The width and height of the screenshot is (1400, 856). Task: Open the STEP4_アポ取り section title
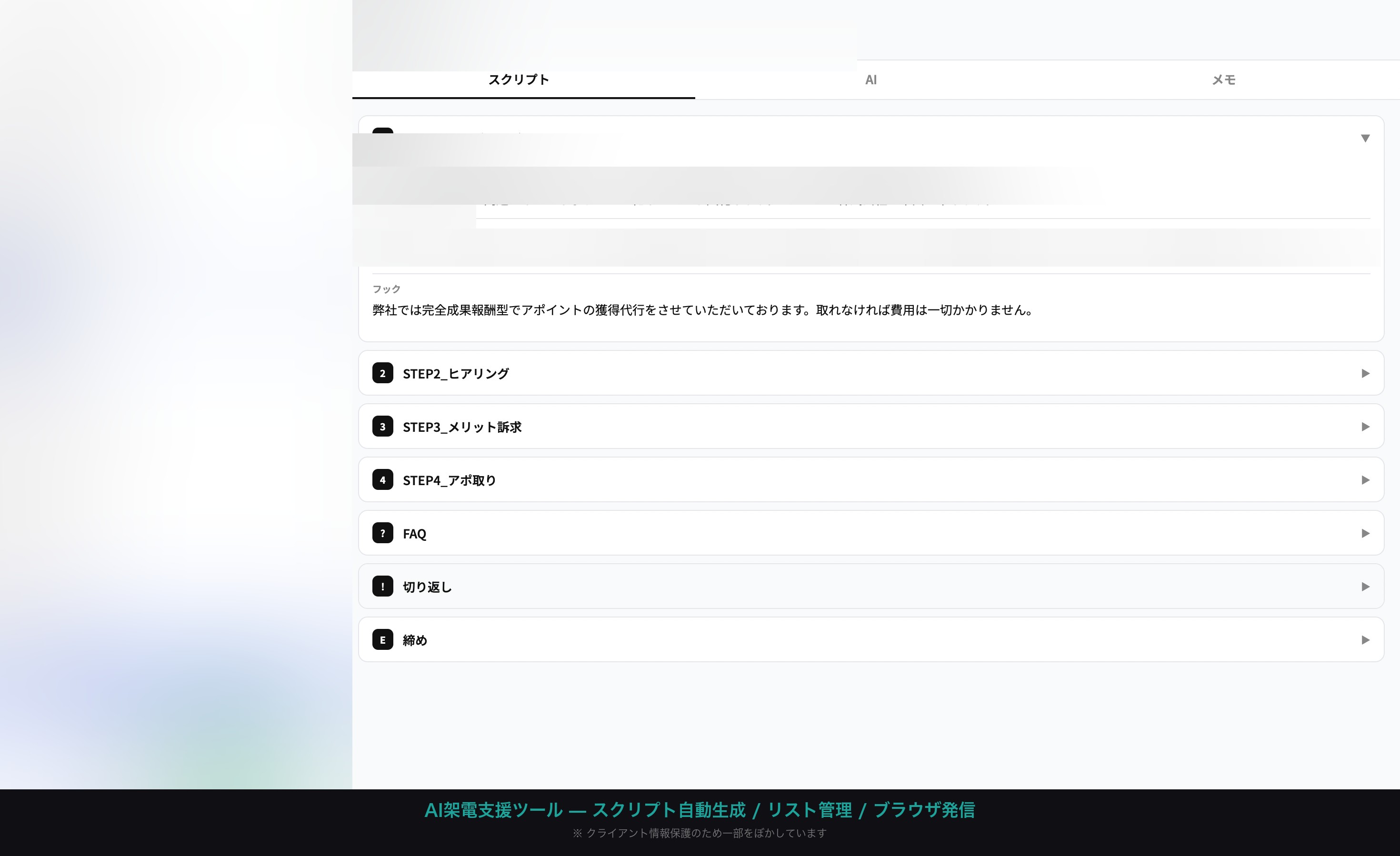pyautogui.click(x=449, y=480)
